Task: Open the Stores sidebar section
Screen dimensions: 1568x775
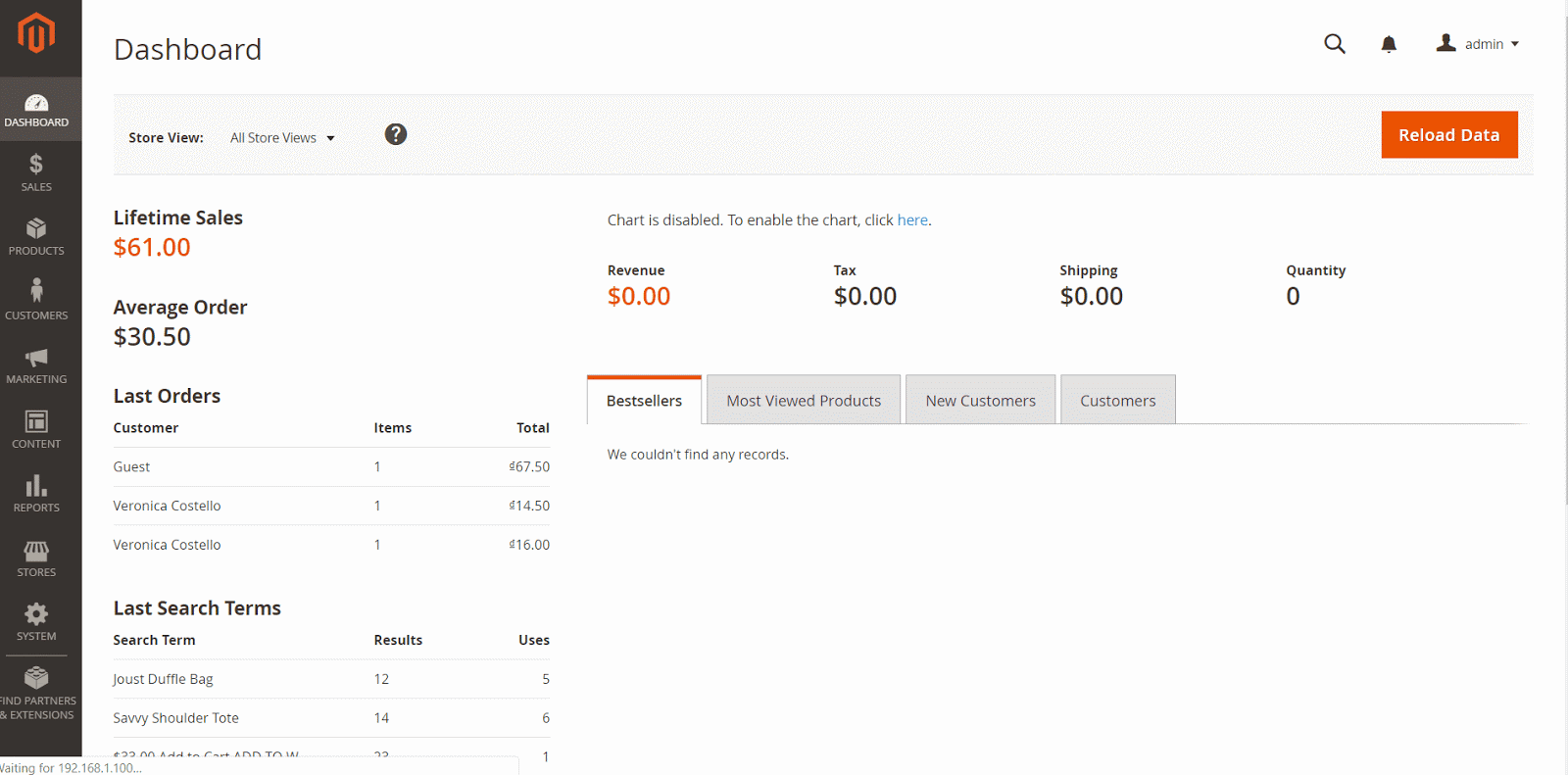Action: click(x=36, y=558)
